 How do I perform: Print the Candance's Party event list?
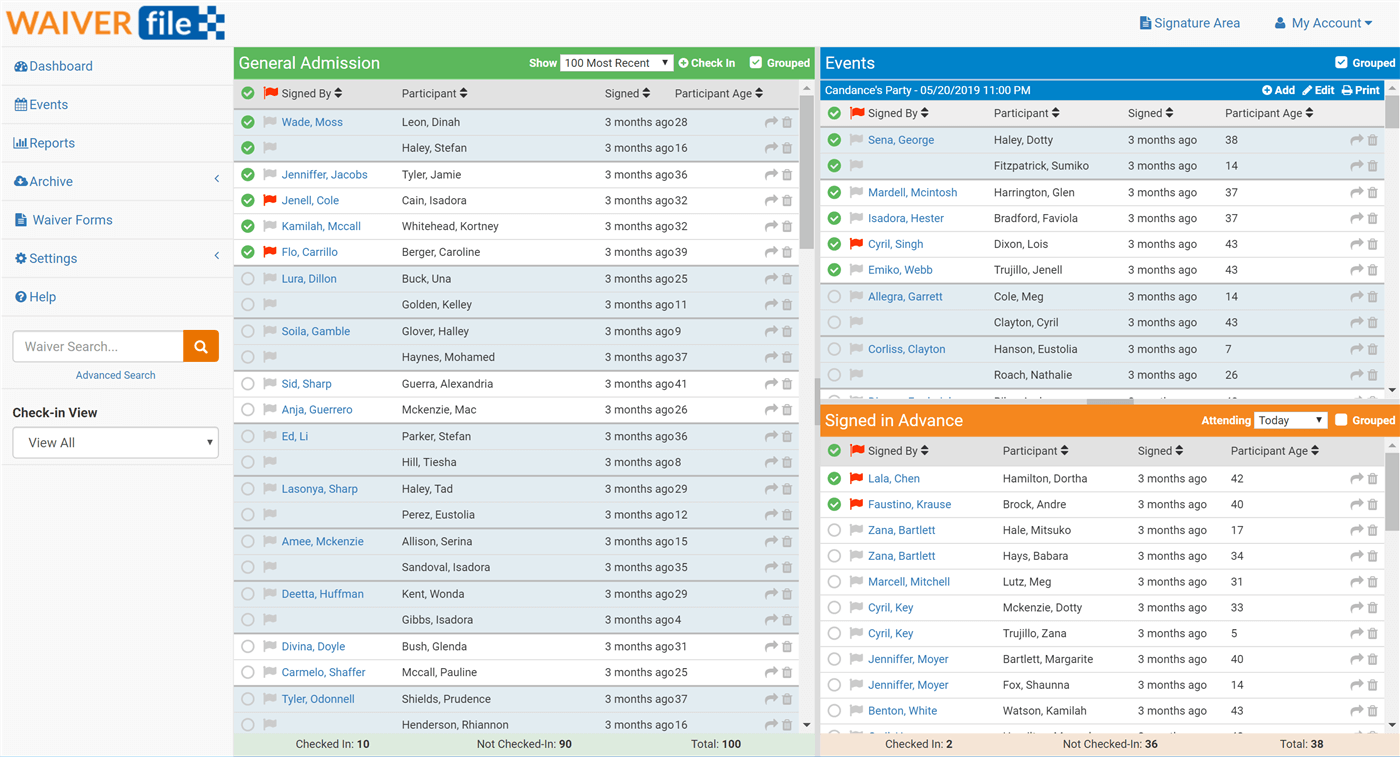(1360, 90)
